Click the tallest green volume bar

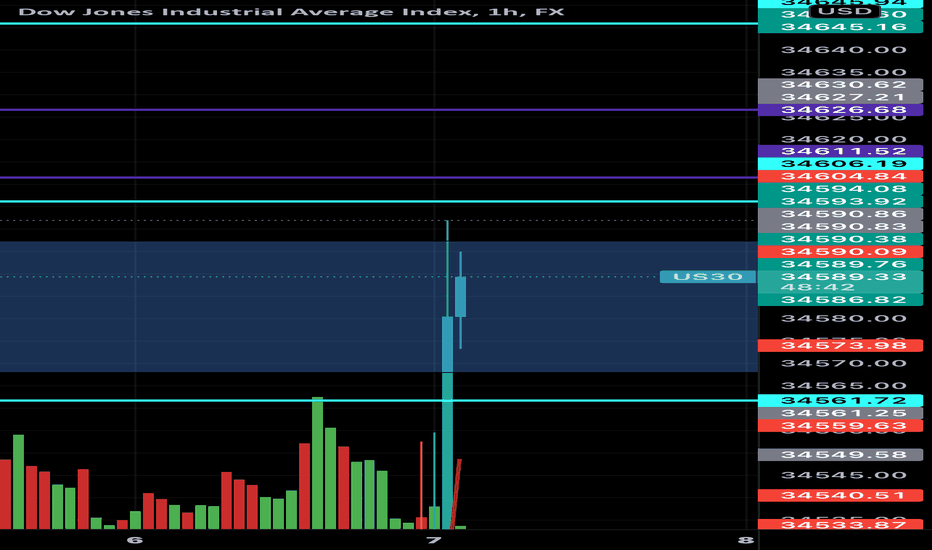pyautogui.click(x=317, y=463)
